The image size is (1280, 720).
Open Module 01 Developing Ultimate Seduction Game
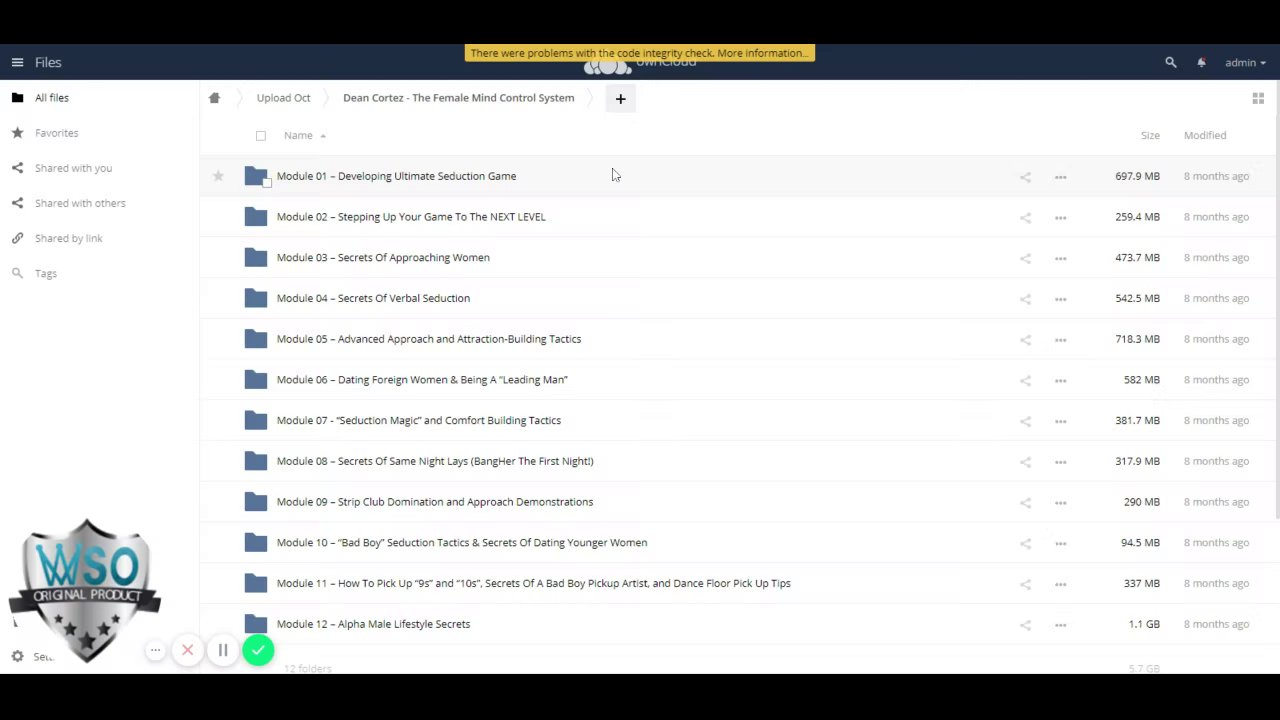tap(396, 176)
